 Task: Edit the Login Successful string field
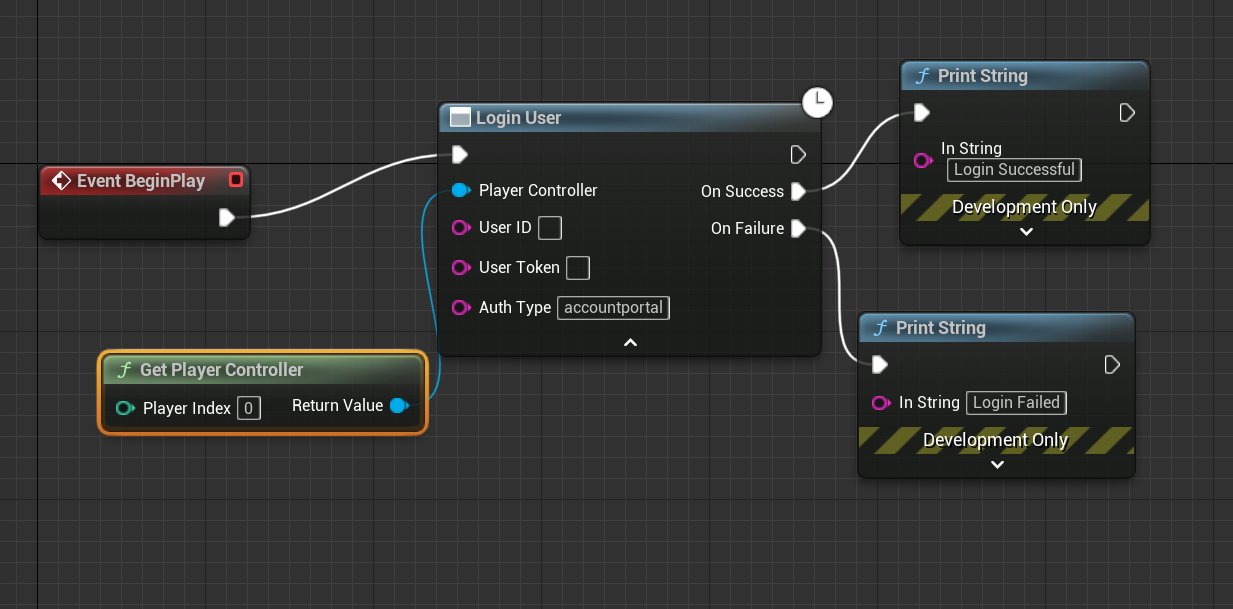(1014, 169)
